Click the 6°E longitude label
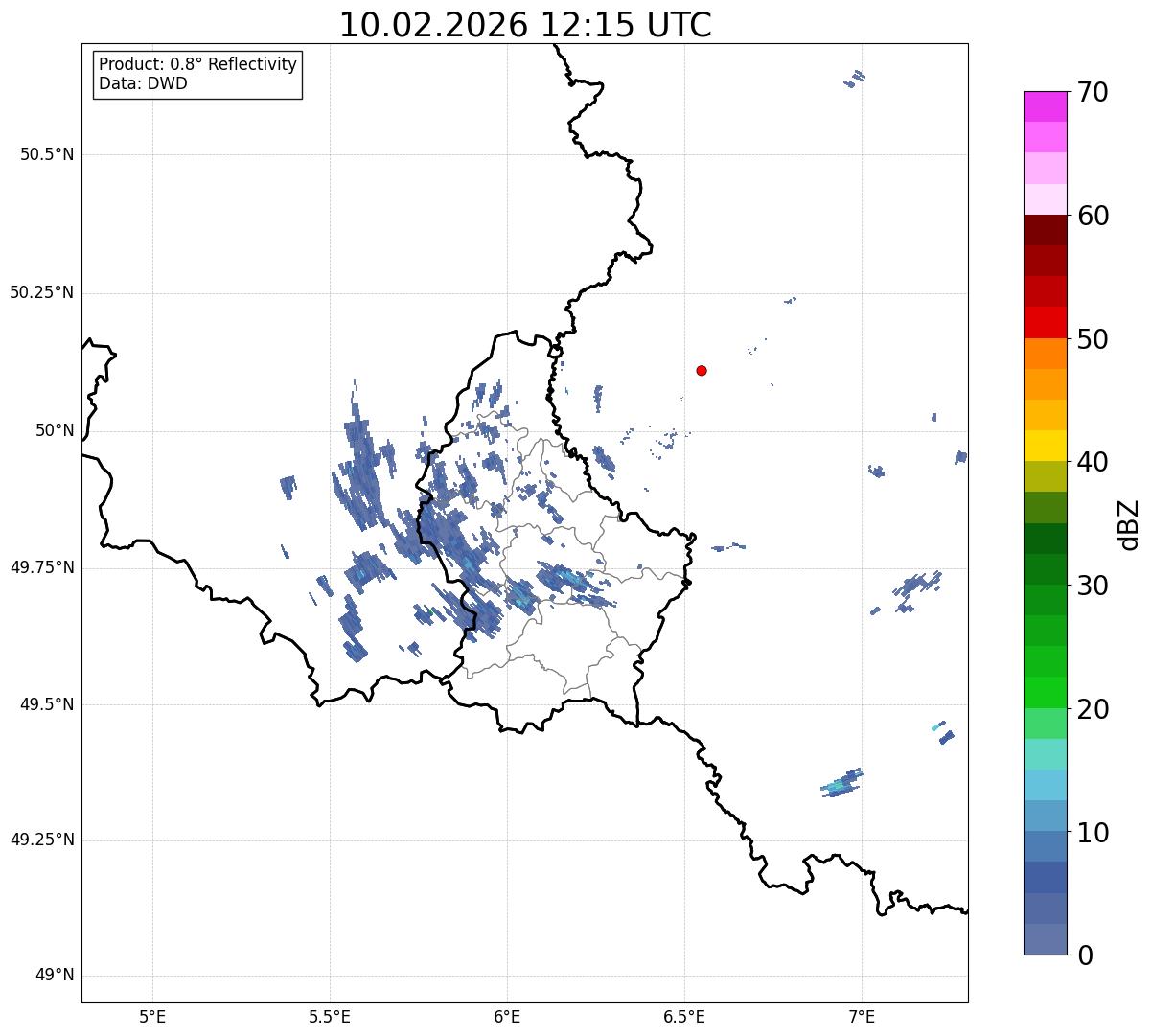1152x1036 pixels. [507, 1017]
